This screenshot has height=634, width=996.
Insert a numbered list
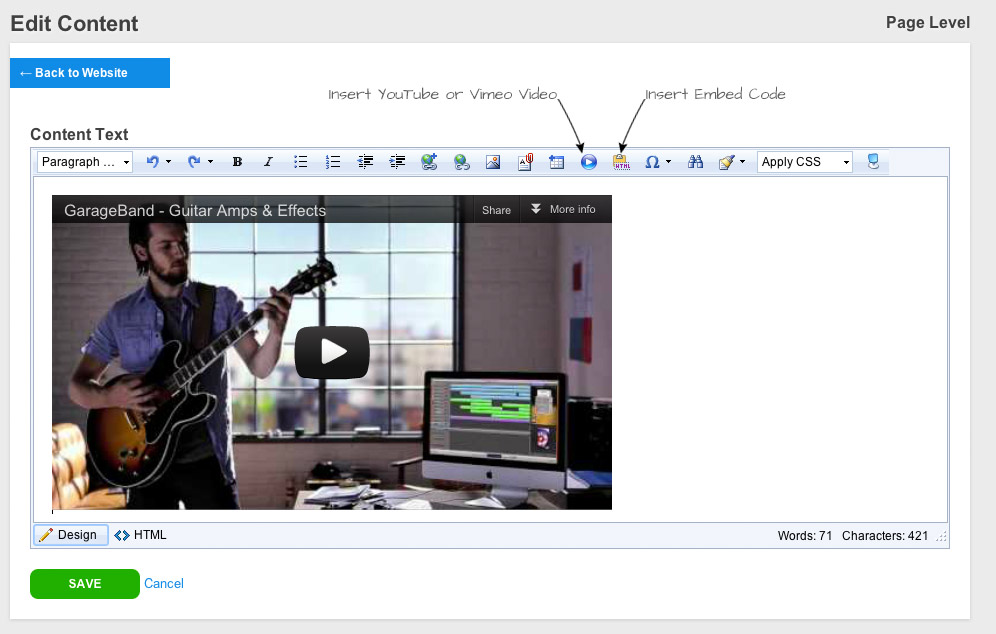click(x=333, y=162)
